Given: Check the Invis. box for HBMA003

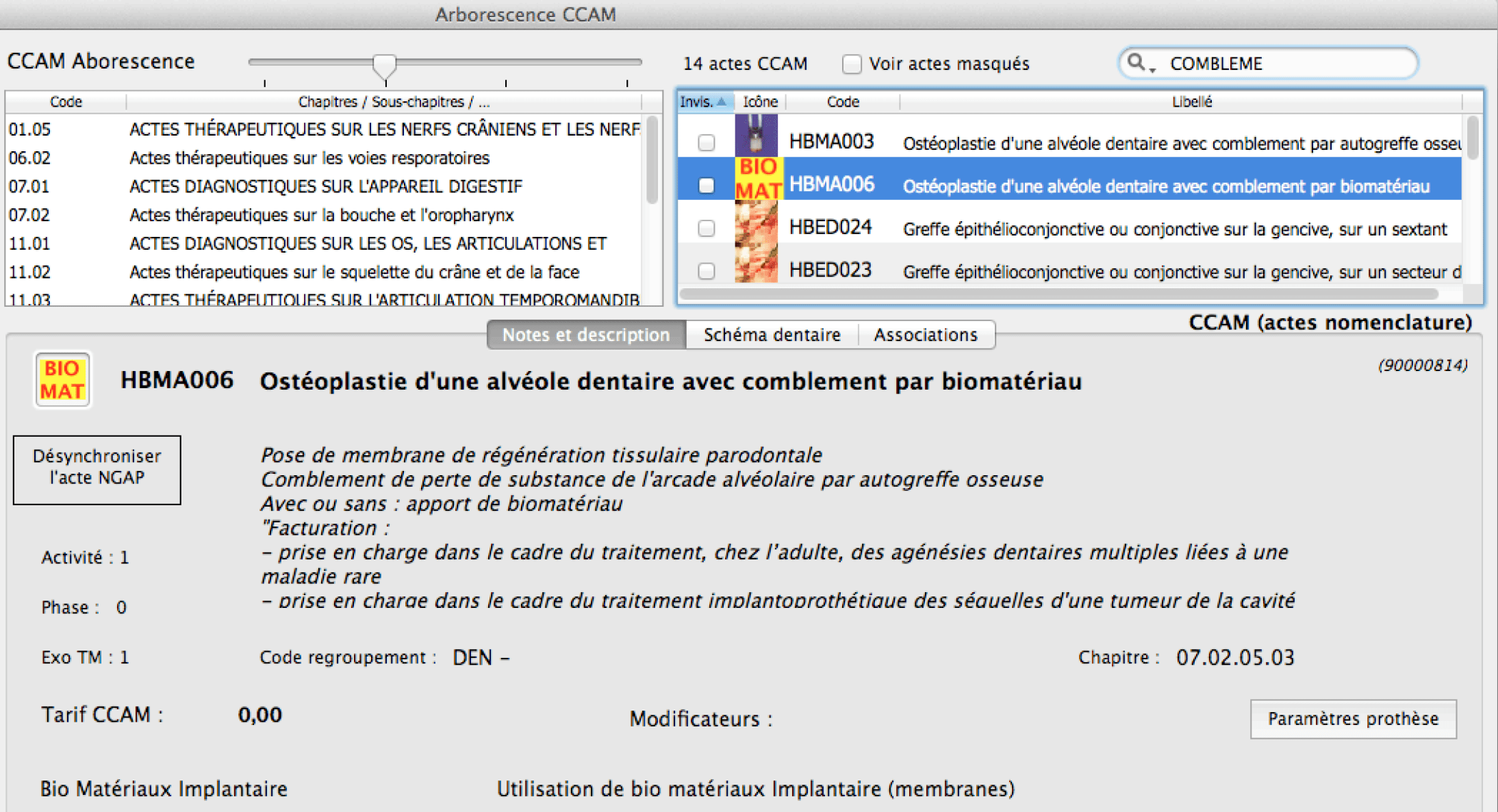Looking at the screenshot, I should (x=706, y=142).
